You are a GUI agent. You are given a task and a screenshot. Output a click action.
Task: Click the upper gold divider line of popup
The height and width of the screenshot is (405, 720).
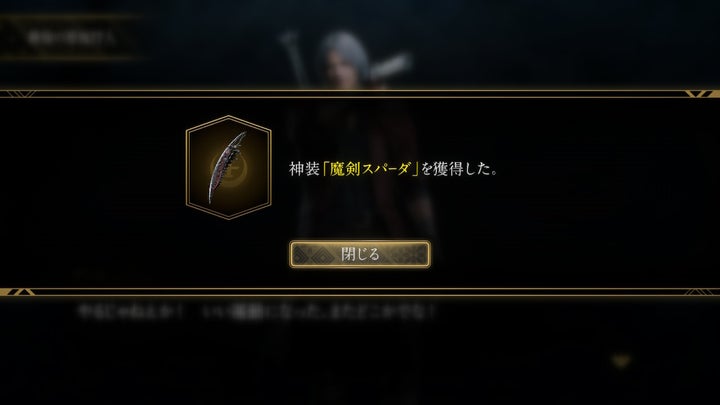pyautogui.click(x=360, y=94)
